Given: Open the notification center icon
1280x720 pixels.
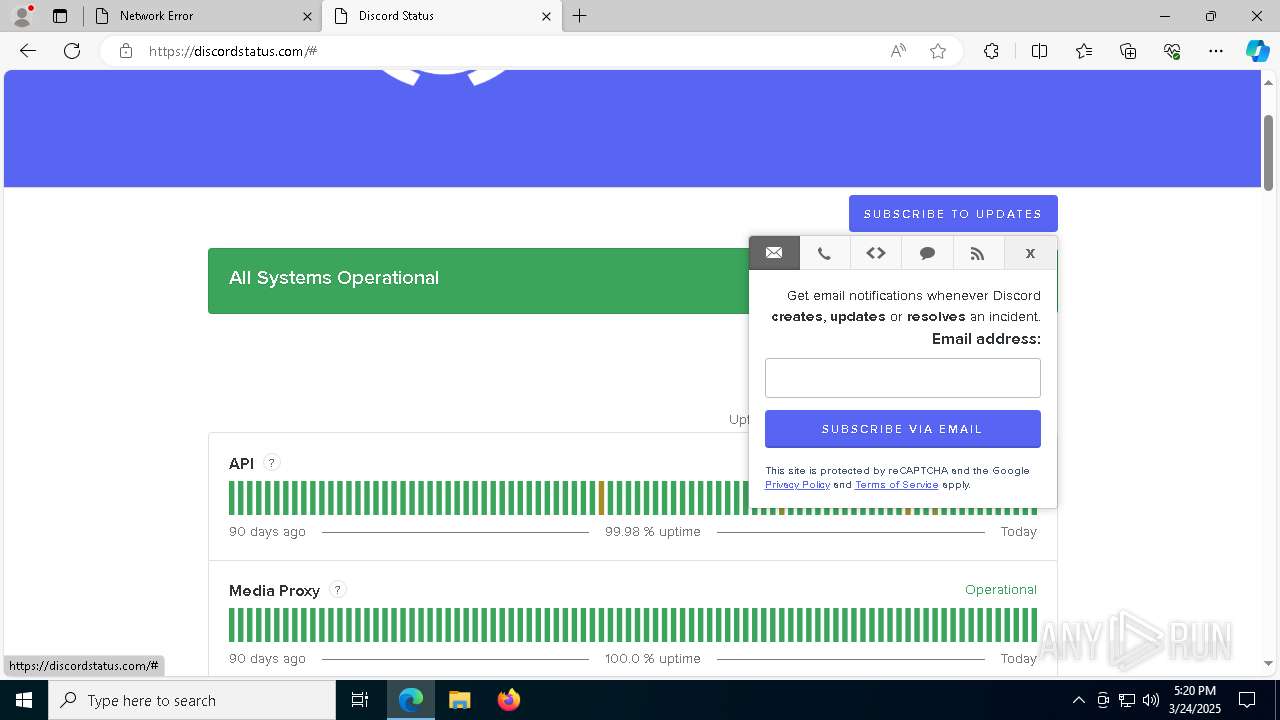Looking at the screenshot, I should pyautogui.click(x=1247, y=700).
